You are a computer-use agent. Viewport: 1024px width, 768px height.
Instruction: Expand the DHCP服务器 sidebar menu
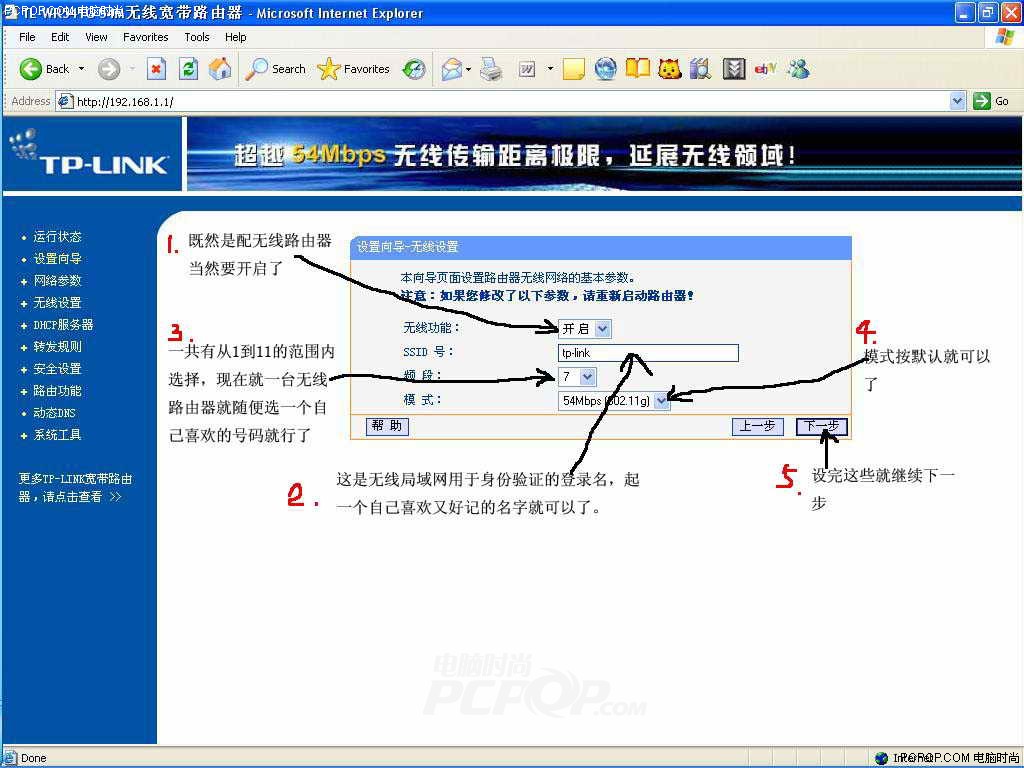coord(63,325)
